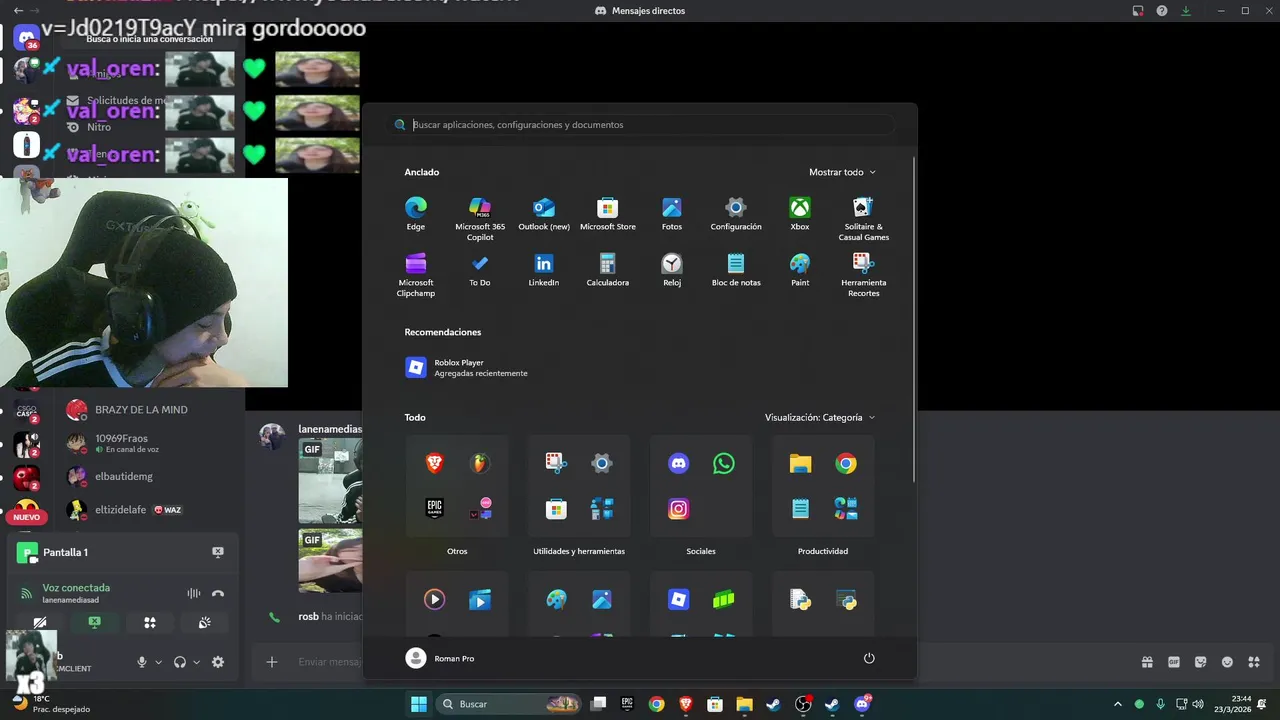Toggle camera in Discord voice panel
This screenshot has height=720, width=1280.
click(40, 622)
